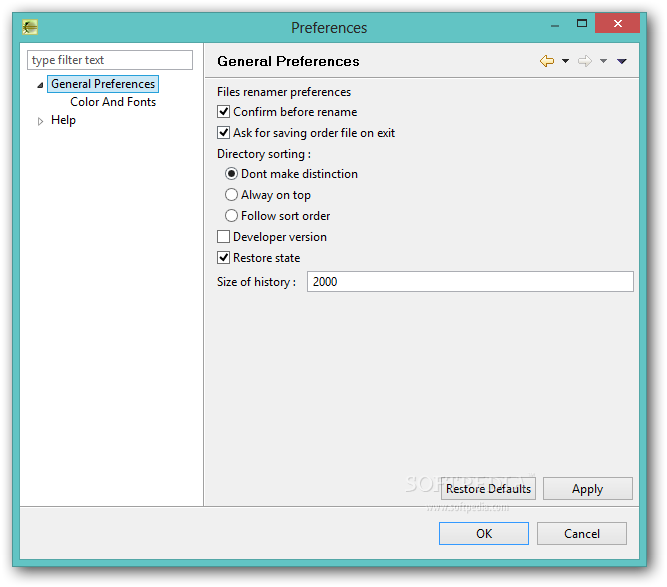Viewport: 667px width, 587px height.
Task: Open the preferences view menu triangle
Action: 621,62
